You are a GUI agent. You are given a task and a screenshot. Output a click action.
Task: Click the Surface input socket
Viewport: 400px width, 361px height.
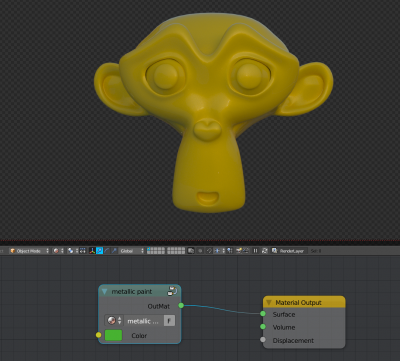point(263,314)
